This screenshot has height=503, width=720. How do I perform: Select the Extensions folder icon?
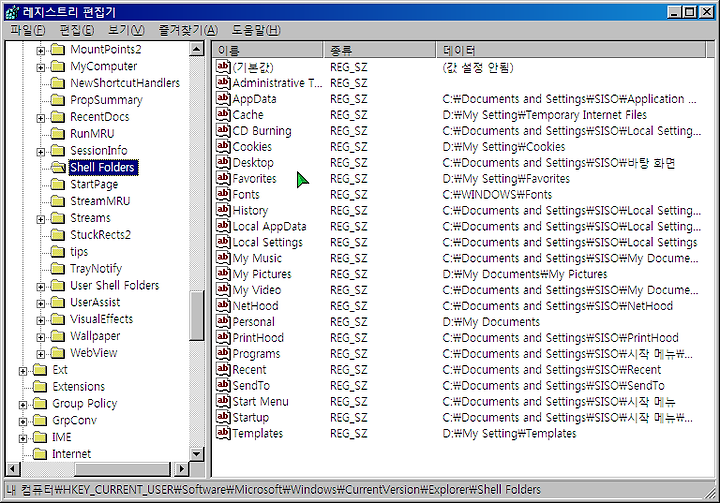(40, 386)
